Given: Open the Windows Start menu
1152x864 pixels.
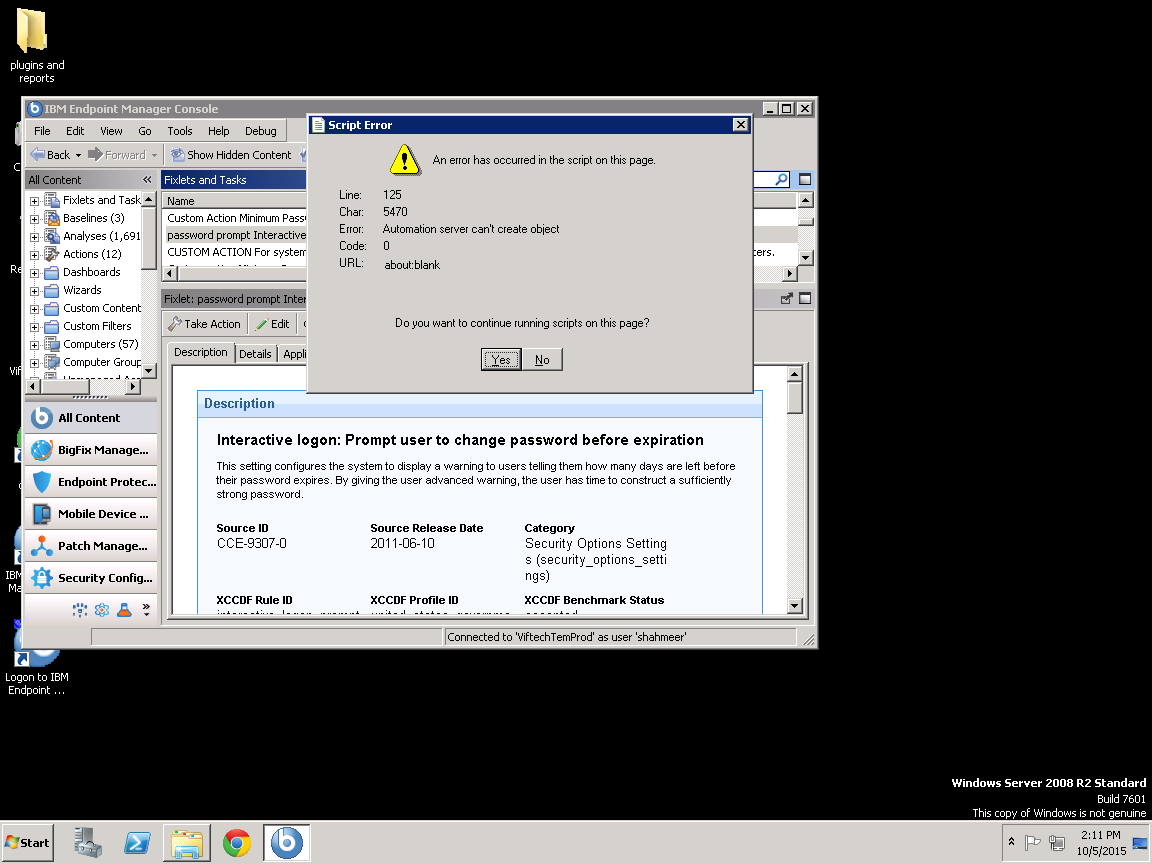Looking at the screenshot, I should pyautogui.click(x=28, y=843).
